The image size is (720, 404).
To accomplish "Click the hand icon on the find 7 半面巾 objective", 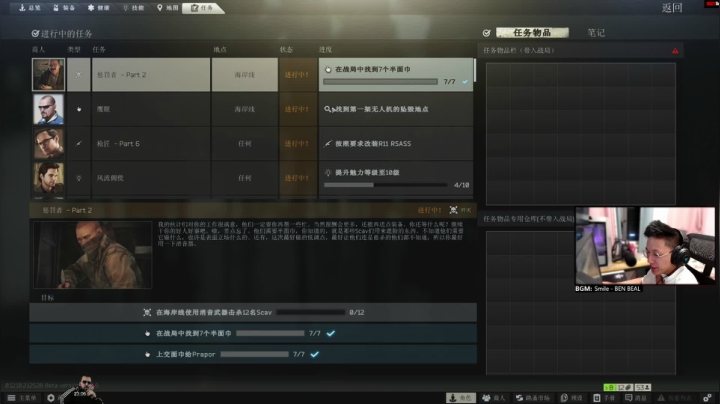I will point(147,333).
